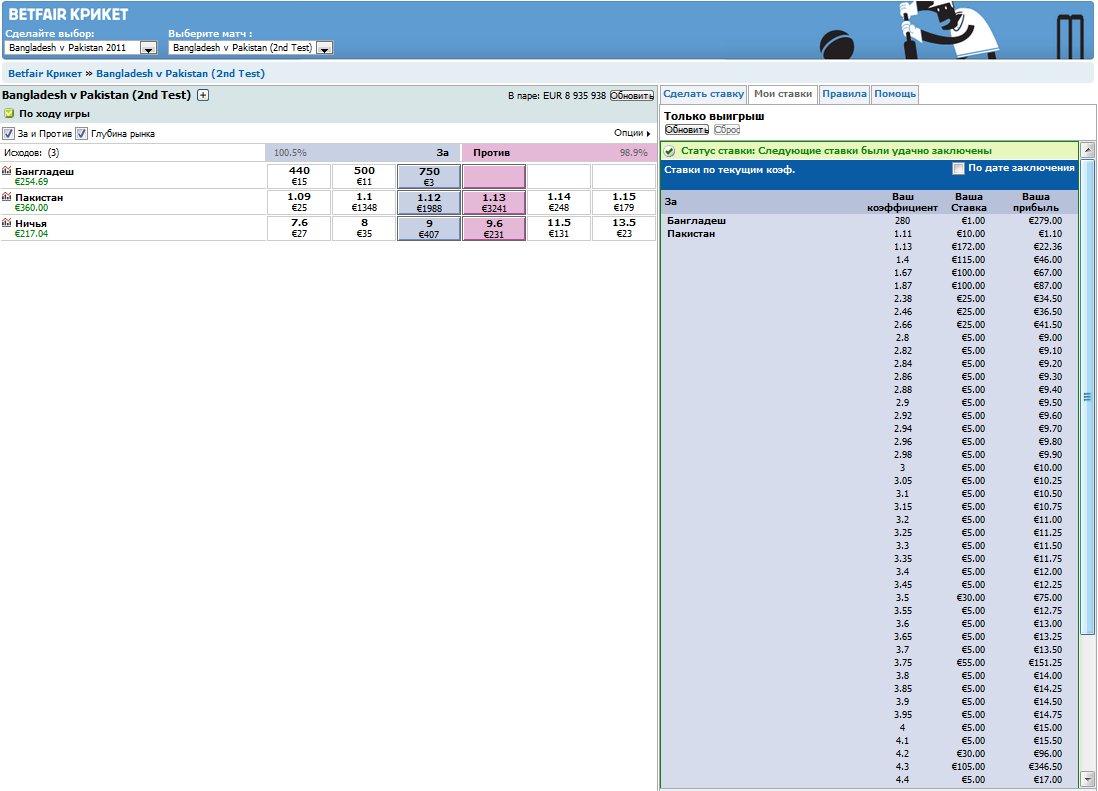
Task: Click the Против column header
Action: click(492, 153)
